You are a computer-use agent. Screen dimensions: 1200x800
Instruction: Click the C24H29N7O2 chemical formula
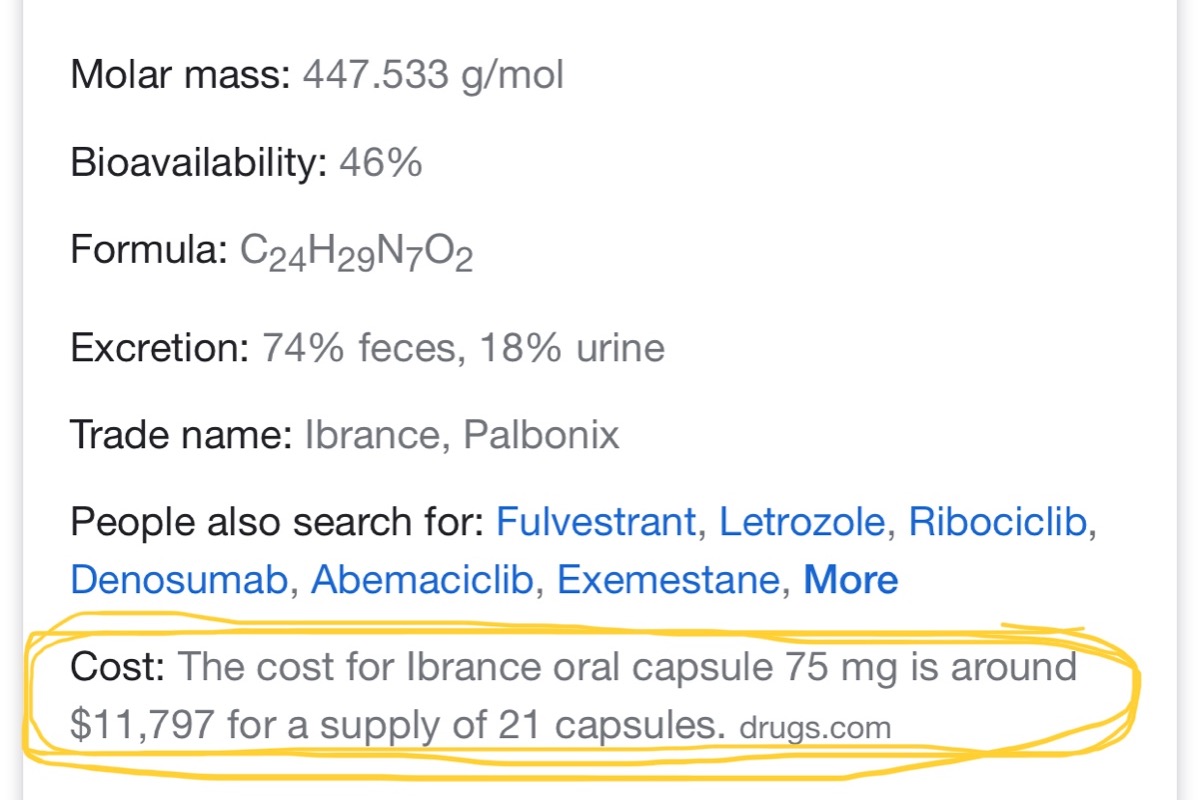pyautogui.click(x=356, y=252)
